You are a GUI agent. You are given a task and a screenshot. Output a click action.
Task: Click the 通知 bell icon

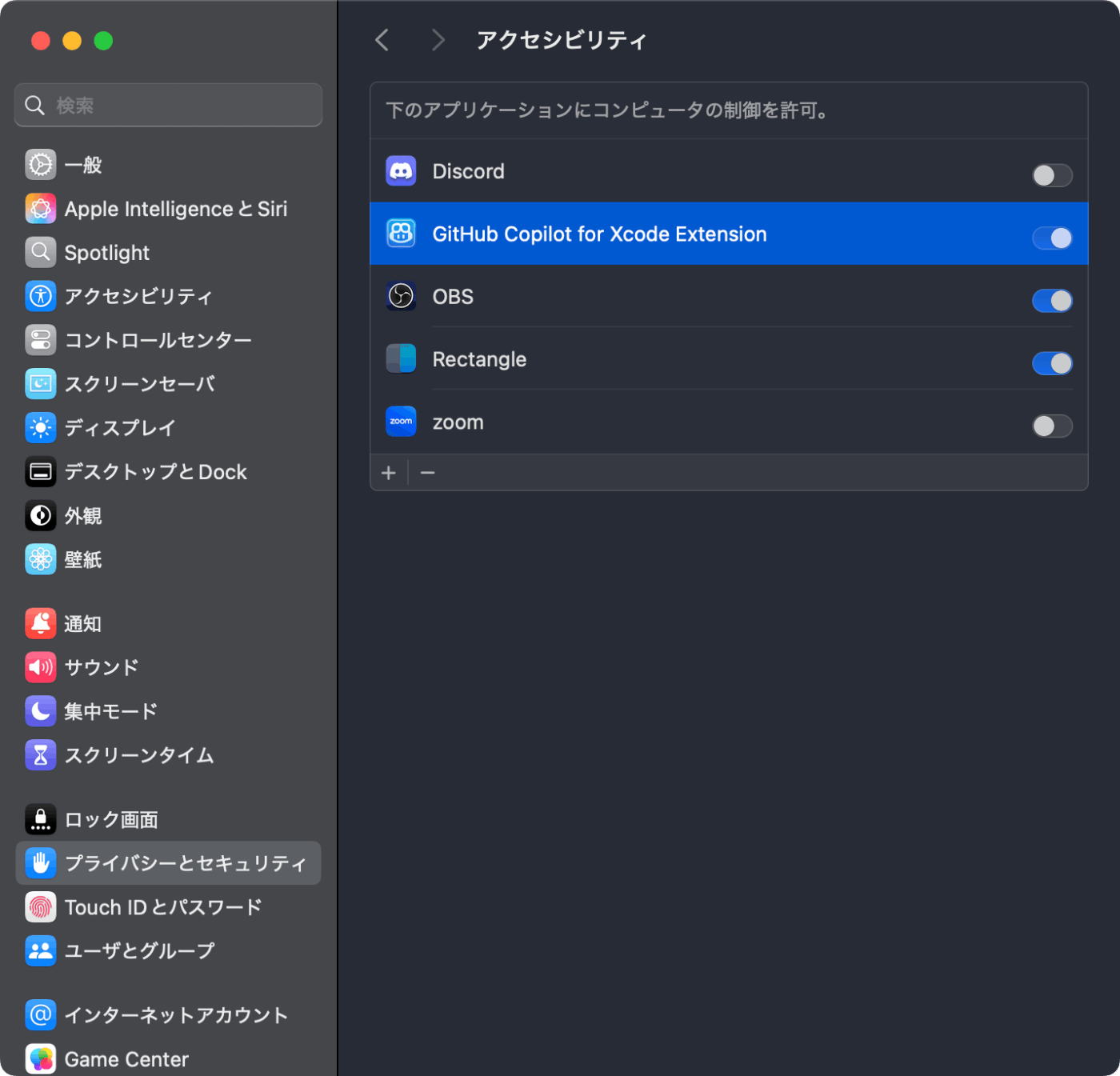tap(41, 623)
